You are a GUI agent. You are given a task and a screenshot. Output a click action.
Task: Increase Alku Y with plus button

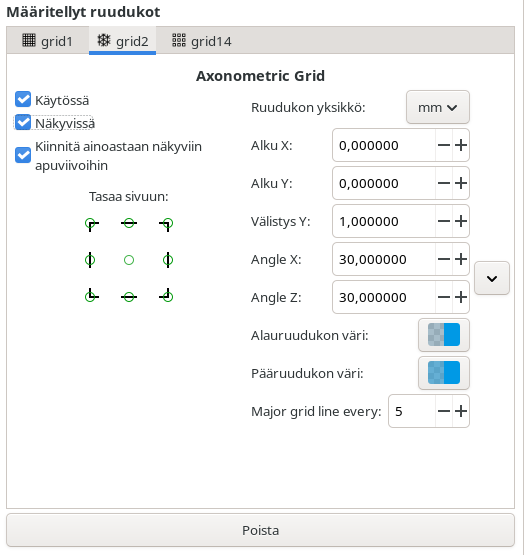pyautogui.click(x=461, y=183)
